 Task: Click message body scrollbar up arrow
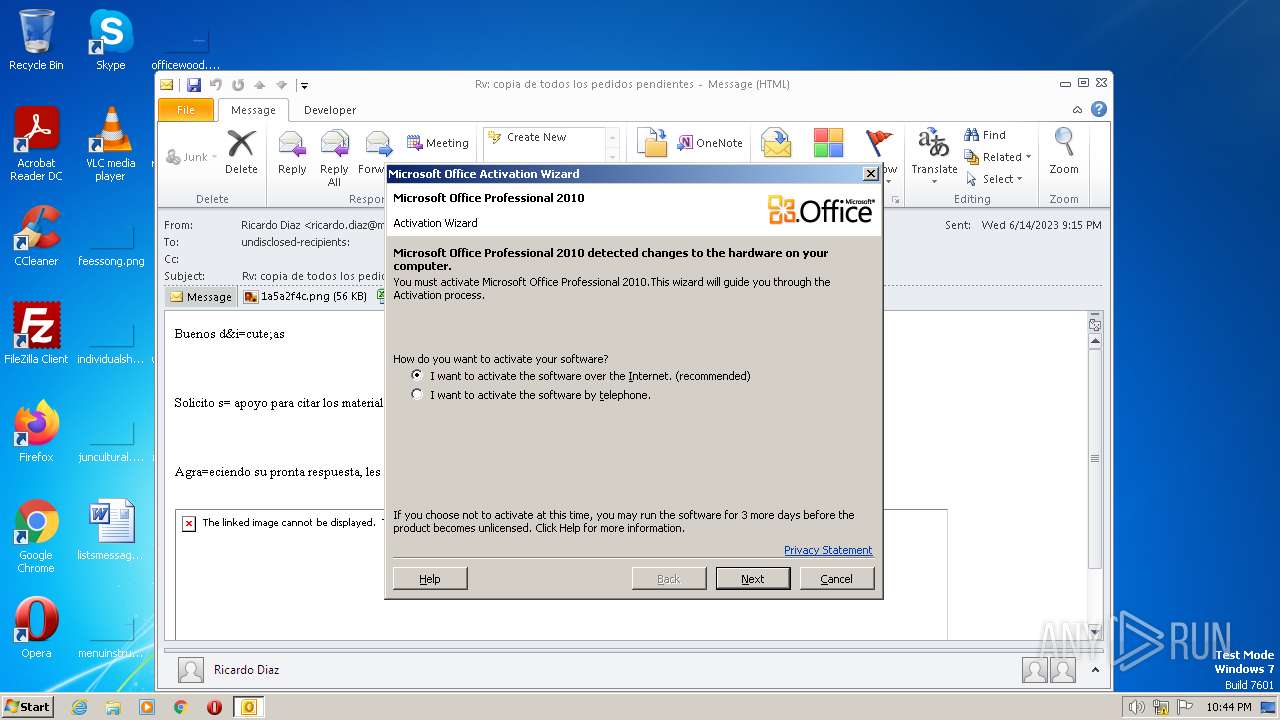pos(1095,341)
